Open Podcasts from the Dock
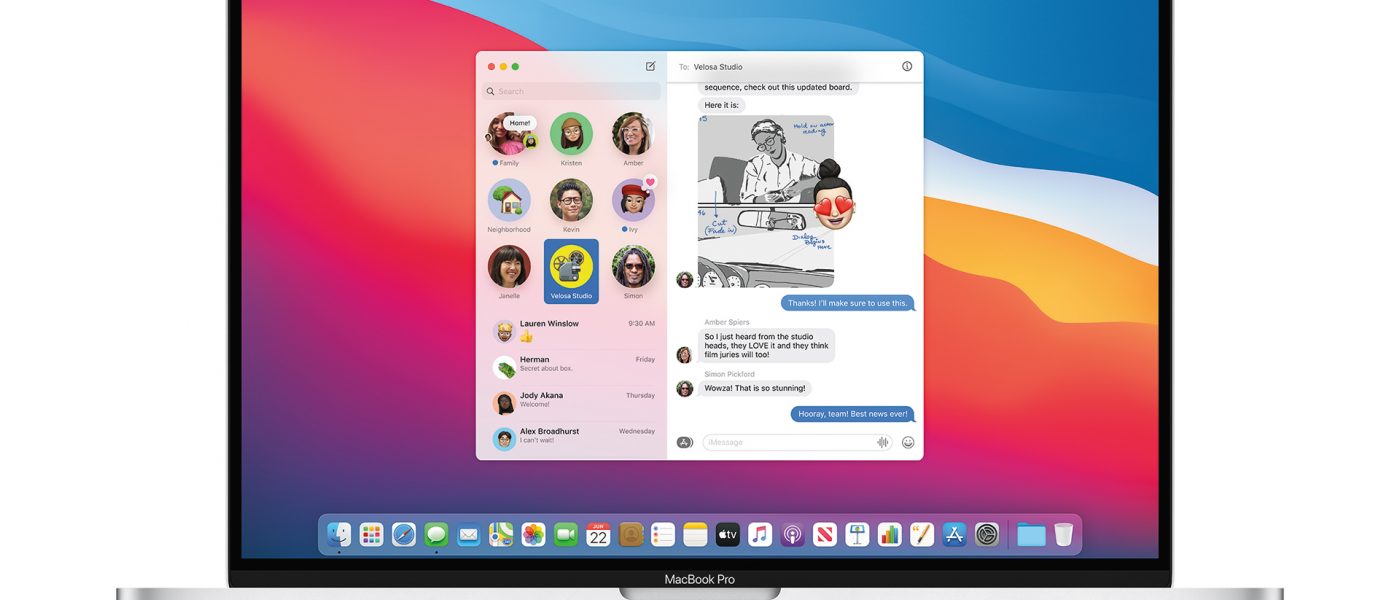 point(793,535)
